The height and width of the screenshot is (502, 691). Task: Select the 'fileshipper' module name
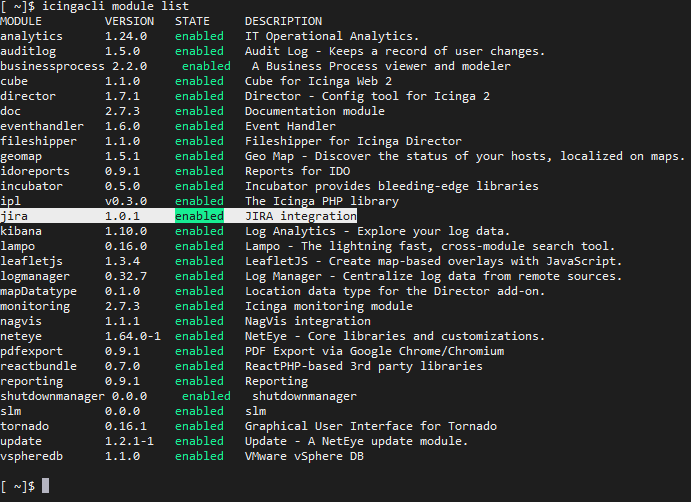pos(38,141)
